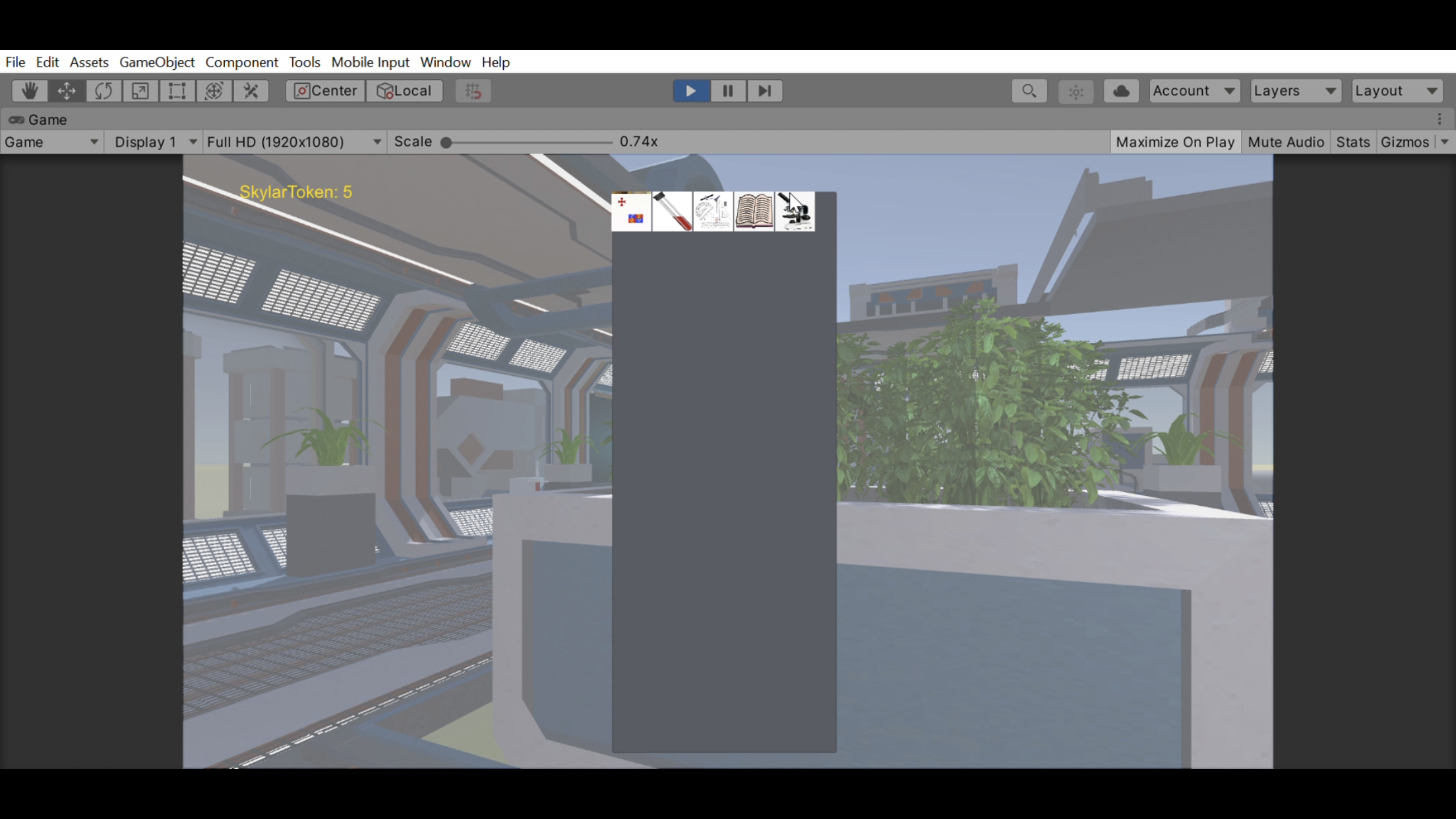Select the Move tool
This screenshot has width=1456, height=819.
point(67,91)
